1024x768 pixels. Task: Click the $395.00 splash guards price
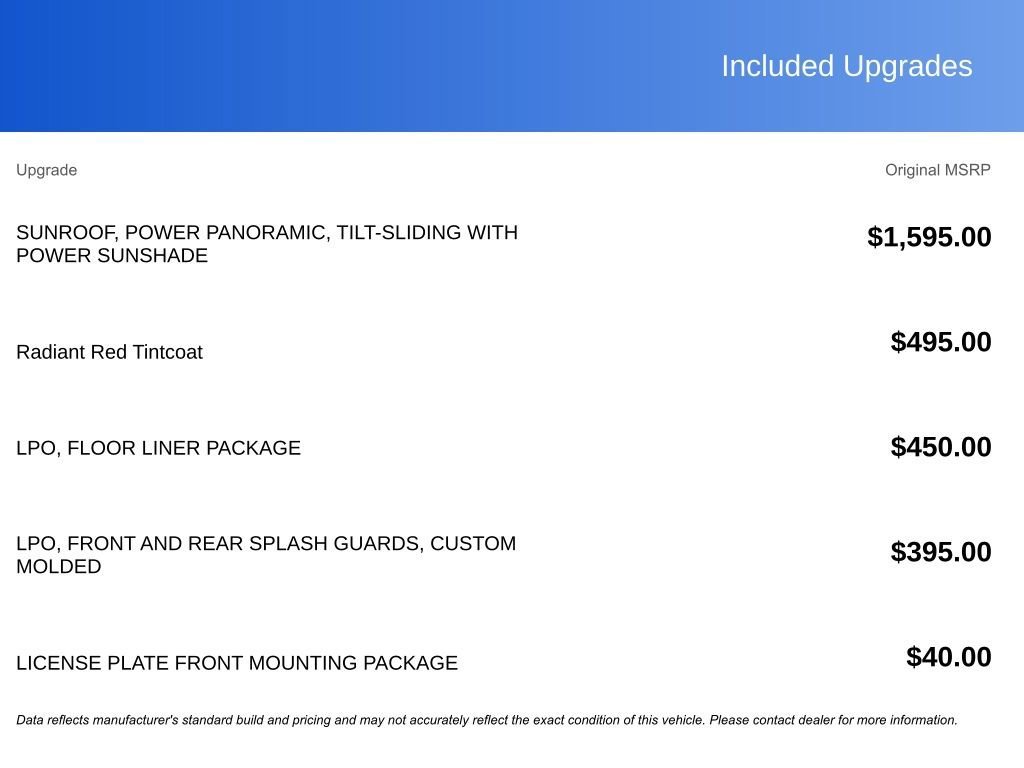tap(940, 552)
